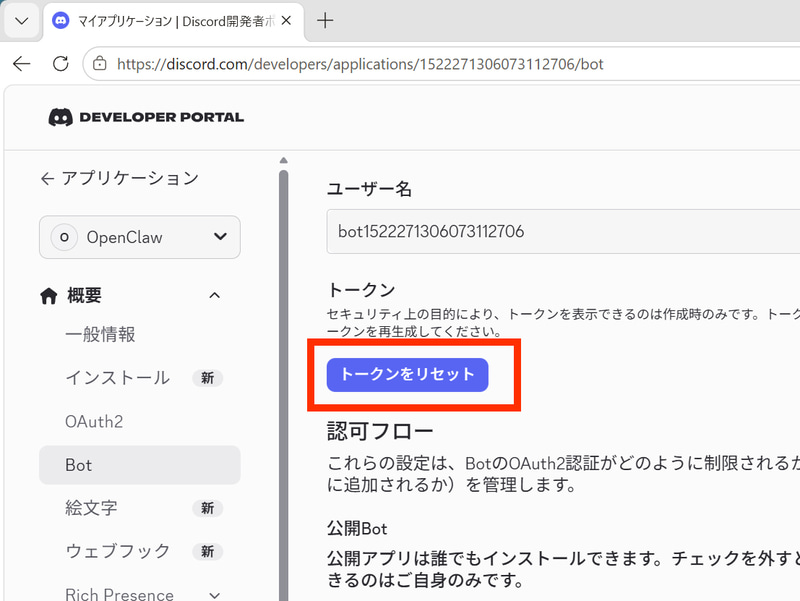Image resolution: width=800 pixels, height=601 pixels.
Task: Click the Discord Developer Portal logo
Action: tap(146, 117)
